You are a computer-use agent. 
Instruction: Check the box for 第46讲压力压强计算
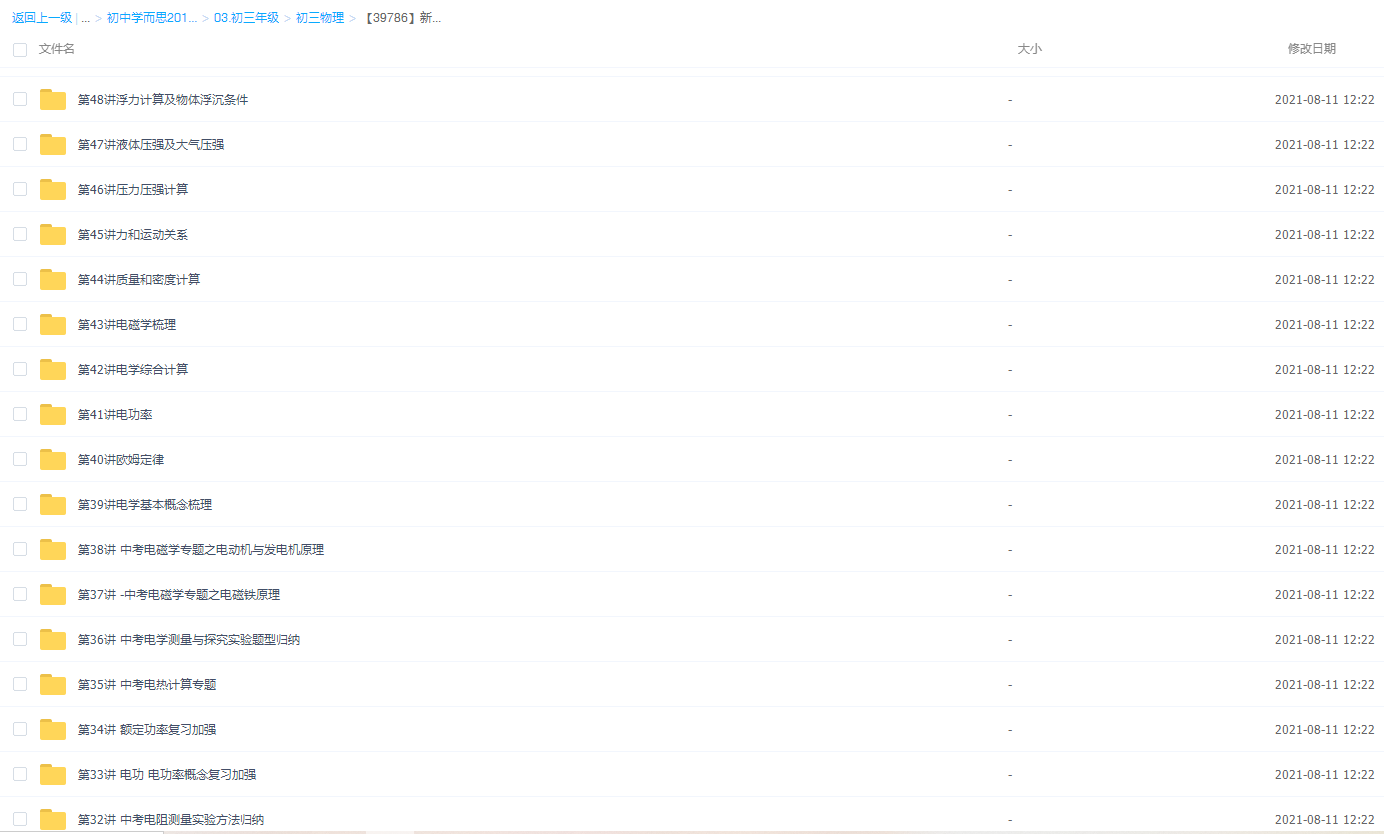click(20, 189)
